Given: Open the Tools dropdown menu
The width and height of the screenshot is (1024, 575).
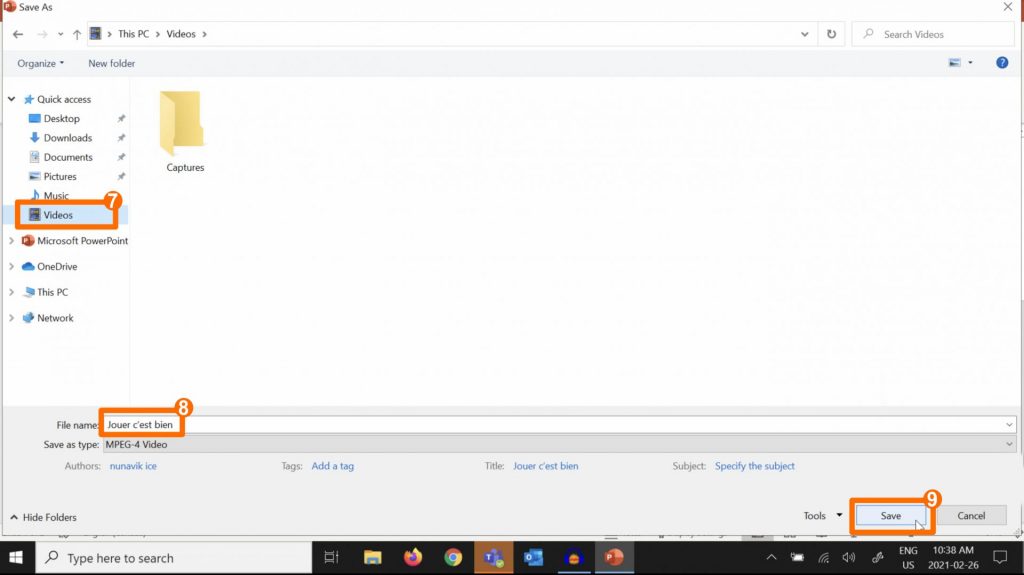Looking at the screenshot, I should [x=823, y=516].
